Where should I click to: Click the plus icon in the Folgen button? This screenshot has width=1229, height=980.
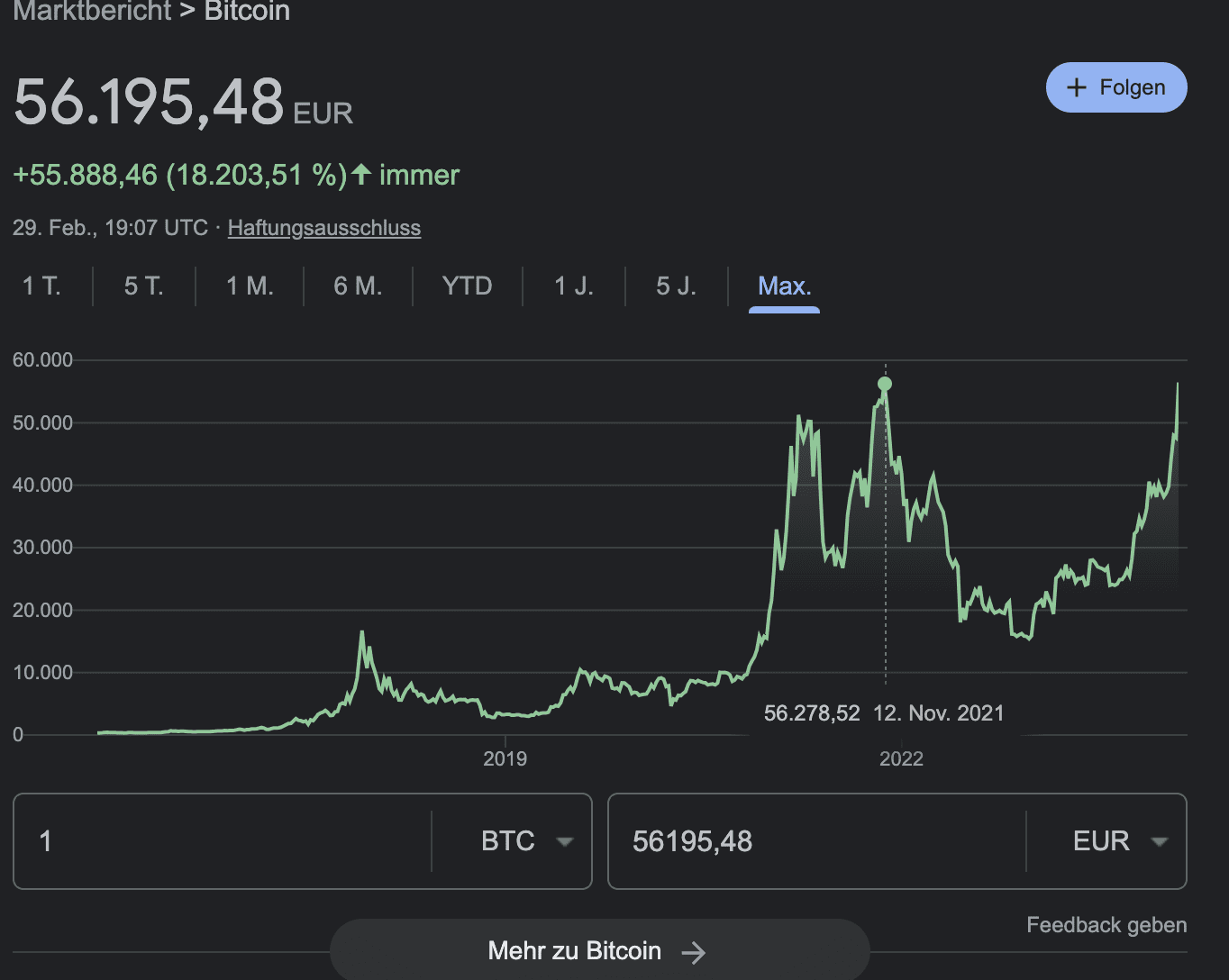click(x=1076, y=87)
